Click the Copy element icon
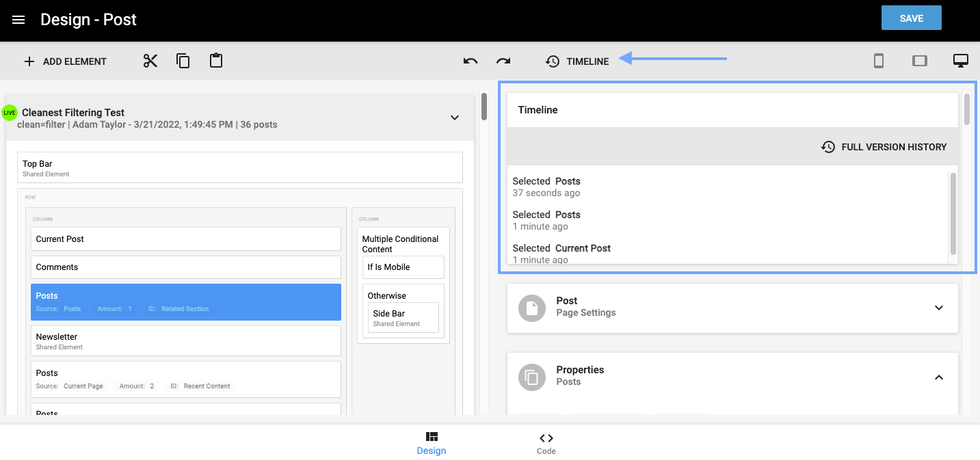Screen dimensions: 980x460 pyautogui.click(x=183, y=61)
